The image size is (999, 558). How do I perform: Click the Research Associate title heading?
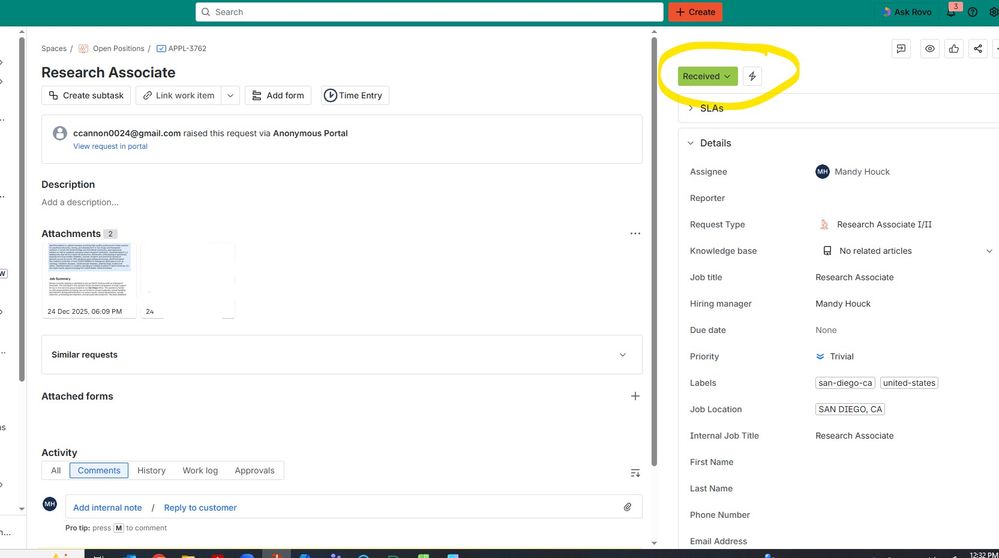[x=108, y=73]
